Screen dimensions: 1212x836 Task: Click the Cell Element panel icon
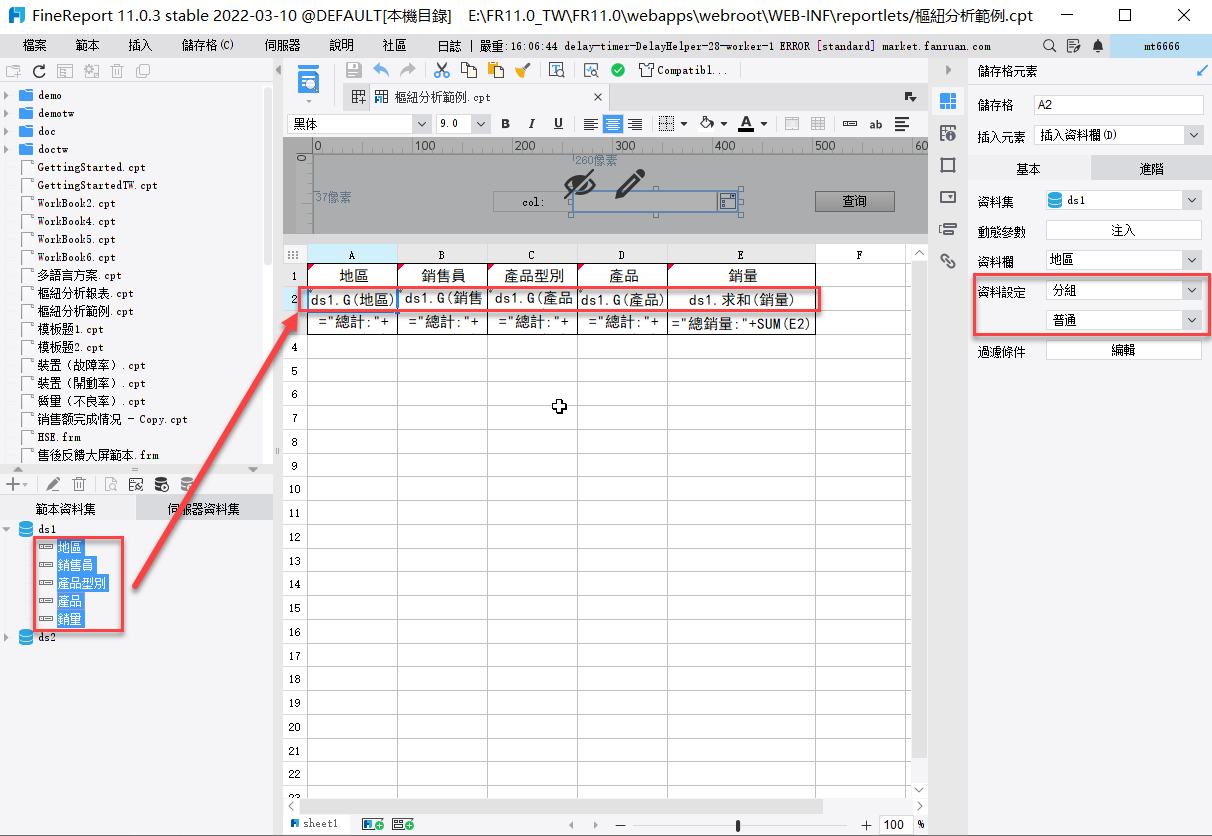click(948, 100)
